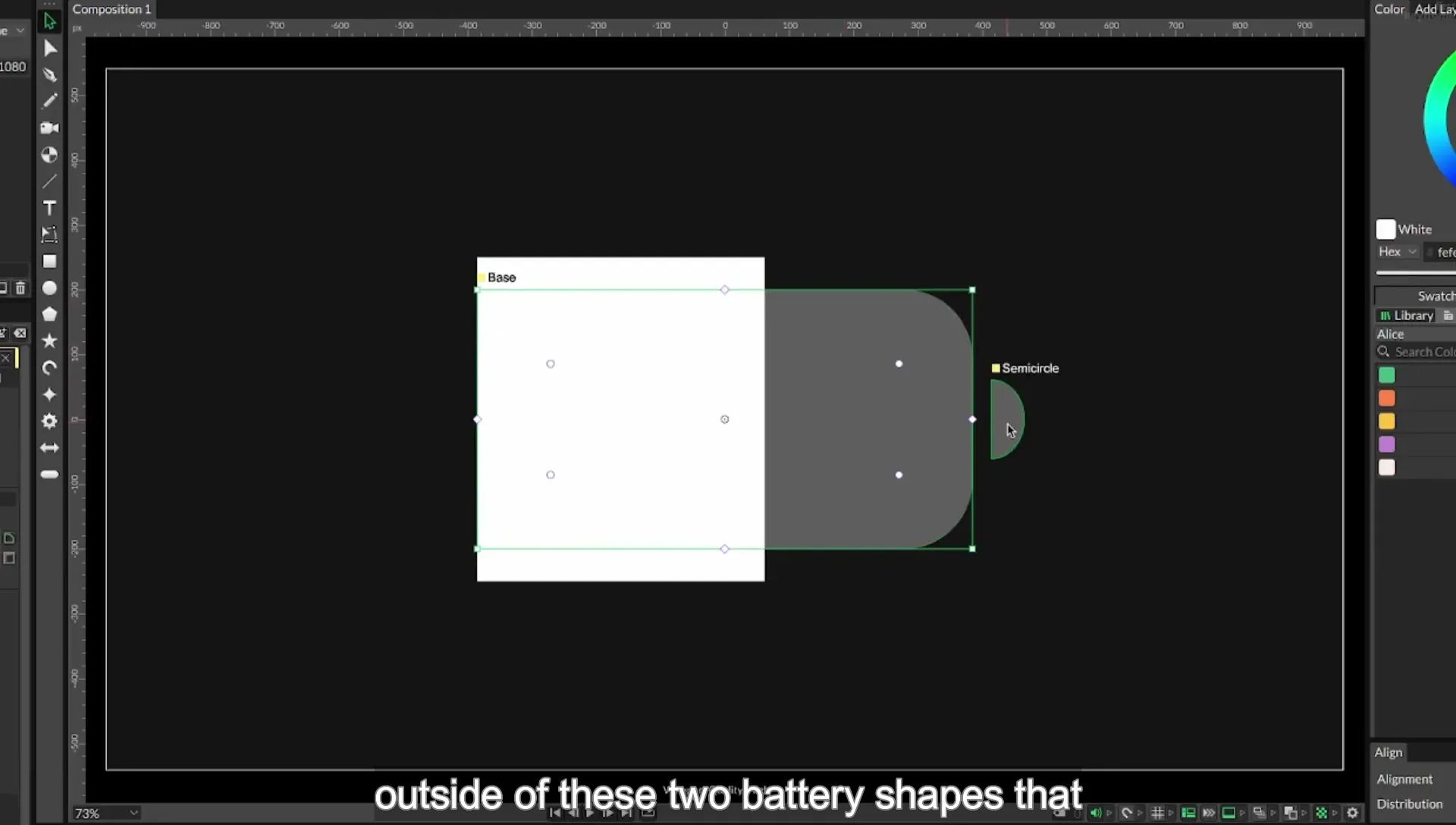
Task: Toggle the viewport rulers and guides icon
Action: click(x=1188, y=813)
